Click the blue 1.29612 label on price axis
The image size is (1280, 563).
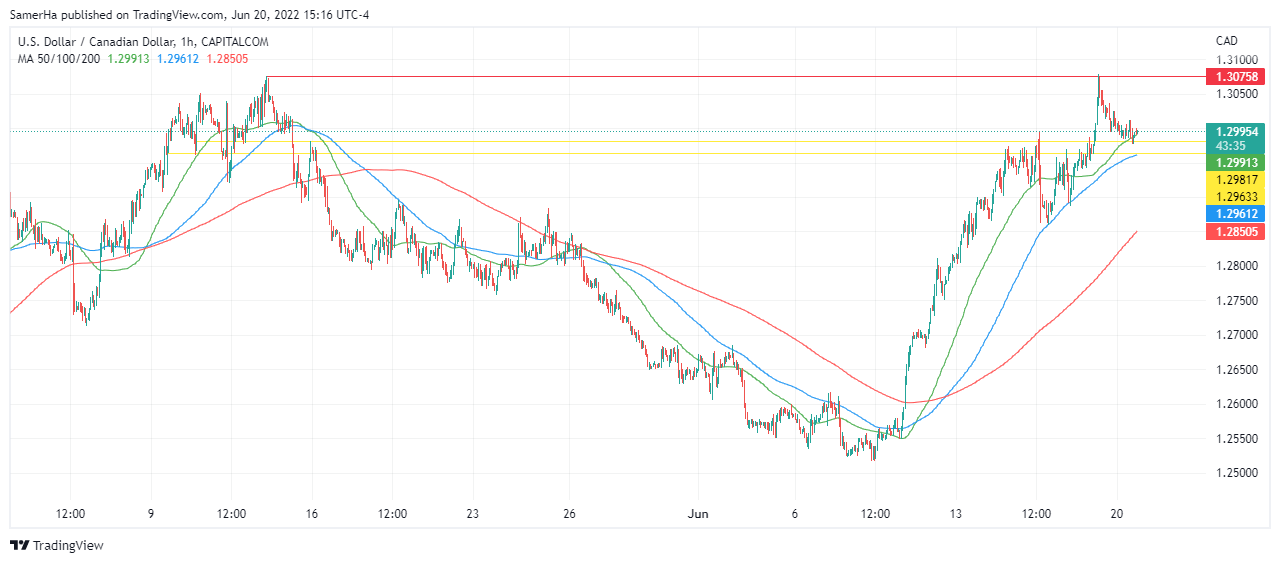click(x=1236, y=213)
